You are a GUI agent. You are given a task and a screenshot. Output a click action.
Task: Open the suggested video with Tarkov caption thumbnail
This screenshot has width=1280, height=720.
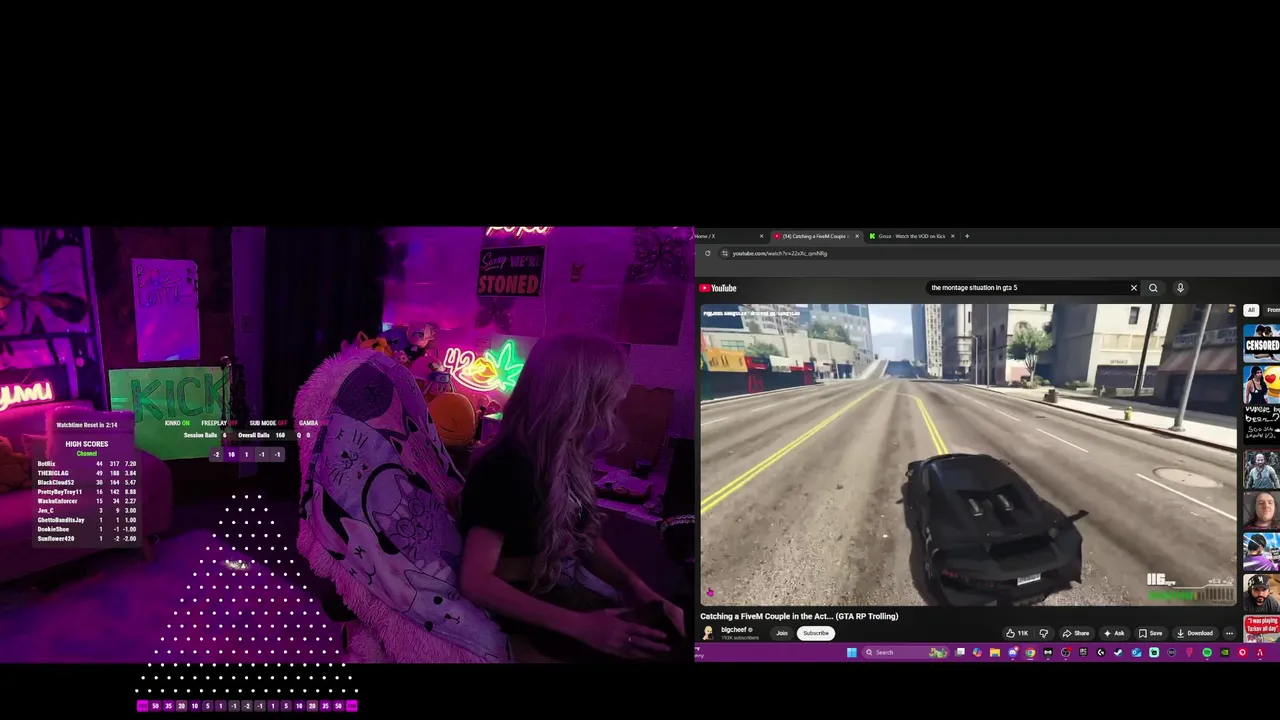click(1262, 627)
